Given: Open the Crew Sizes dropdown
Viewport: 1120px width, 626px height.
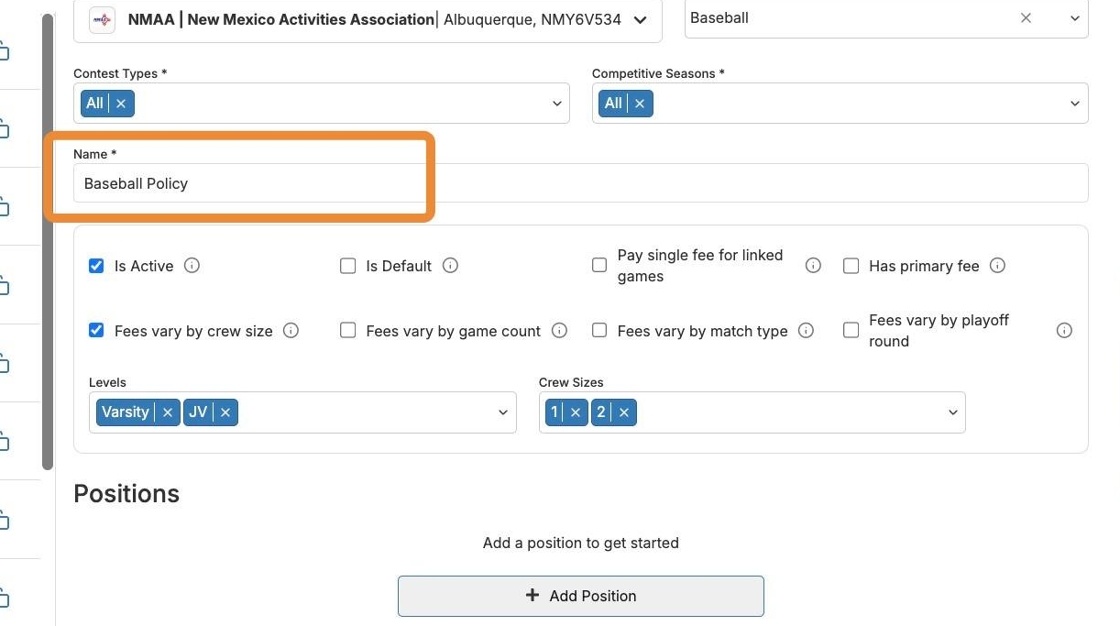Looking at the screenshot, I should tap(952, 412).
